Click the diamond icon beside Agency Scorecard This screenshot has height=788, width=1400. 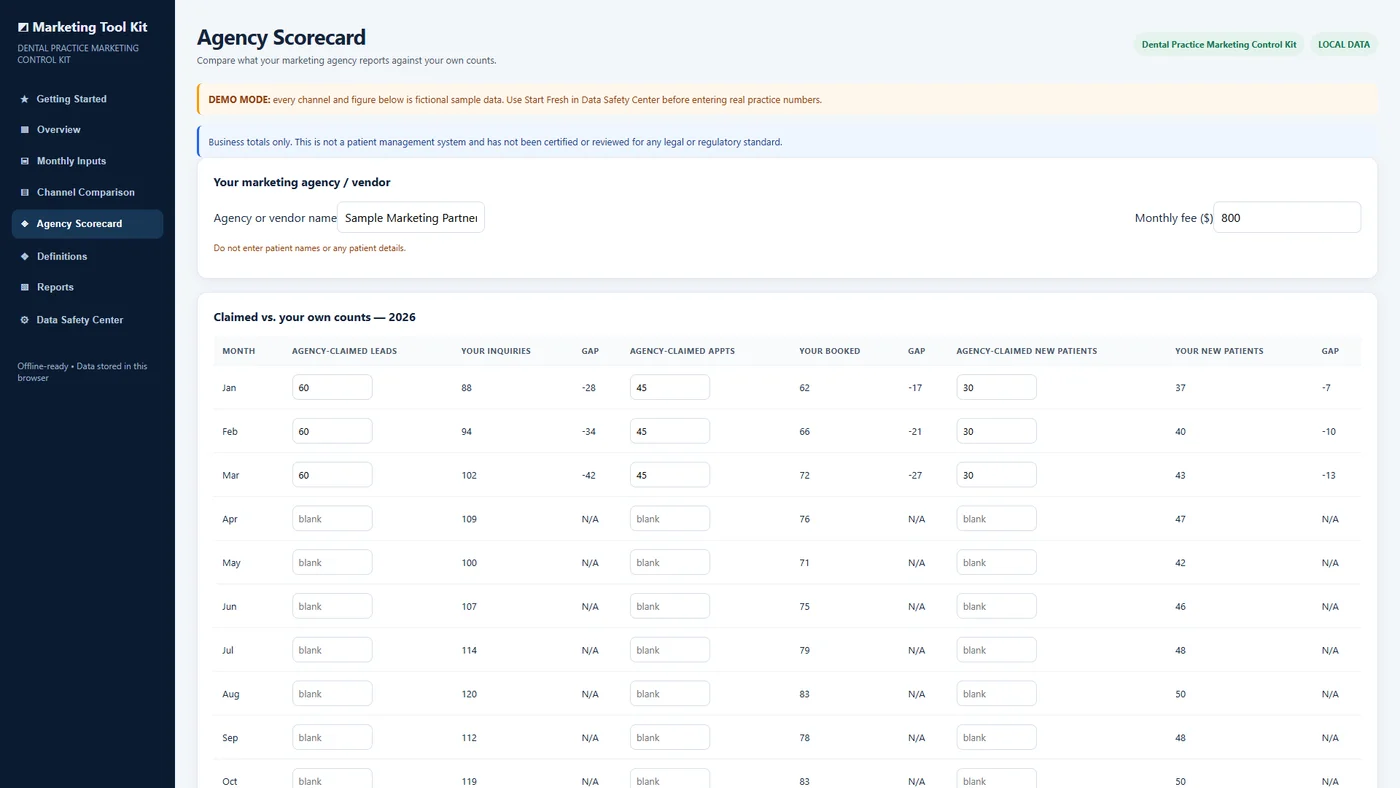[x=24, y=224]
